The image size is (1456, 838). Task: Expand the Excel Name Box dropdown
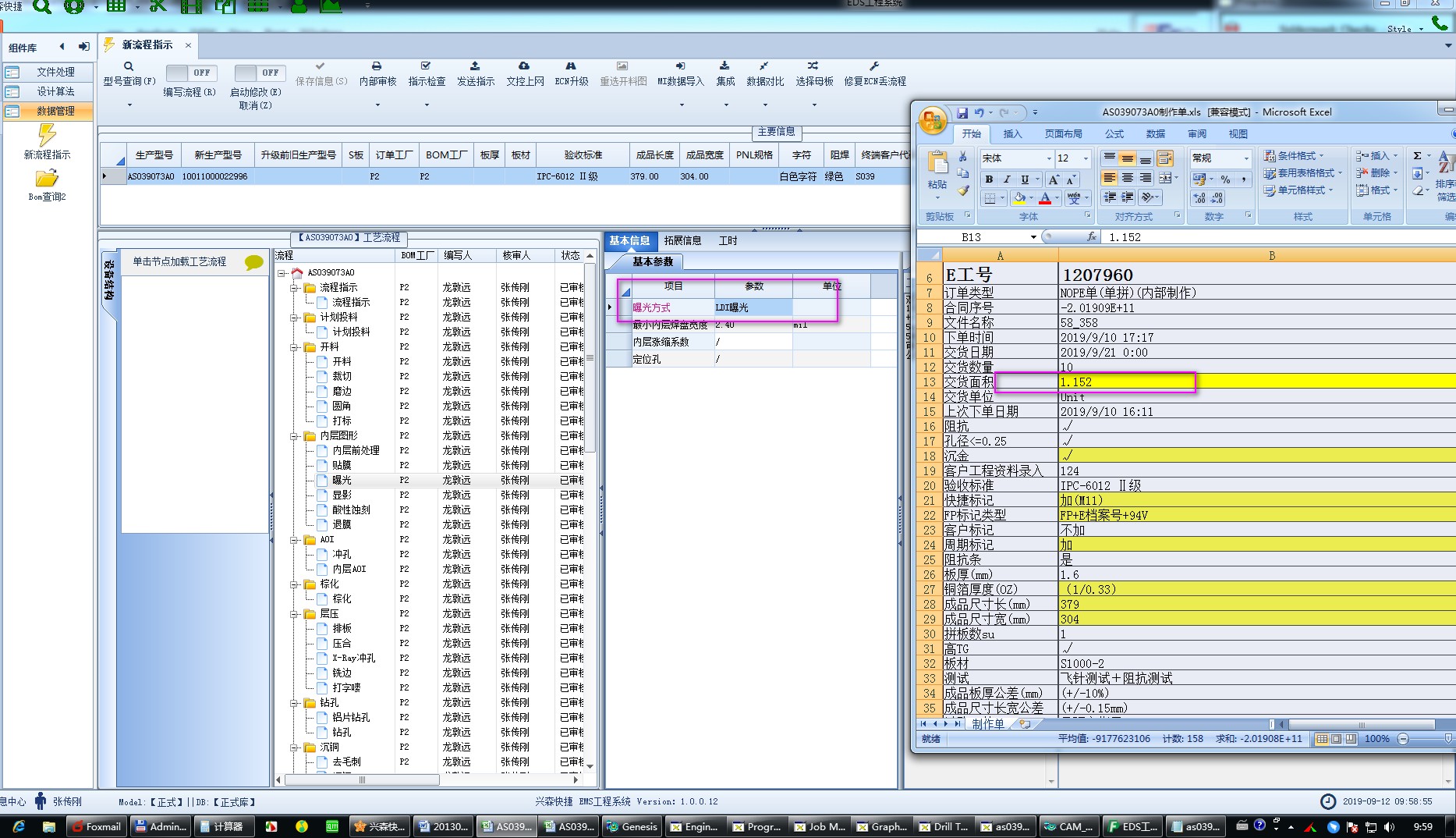click(1033, 237)
